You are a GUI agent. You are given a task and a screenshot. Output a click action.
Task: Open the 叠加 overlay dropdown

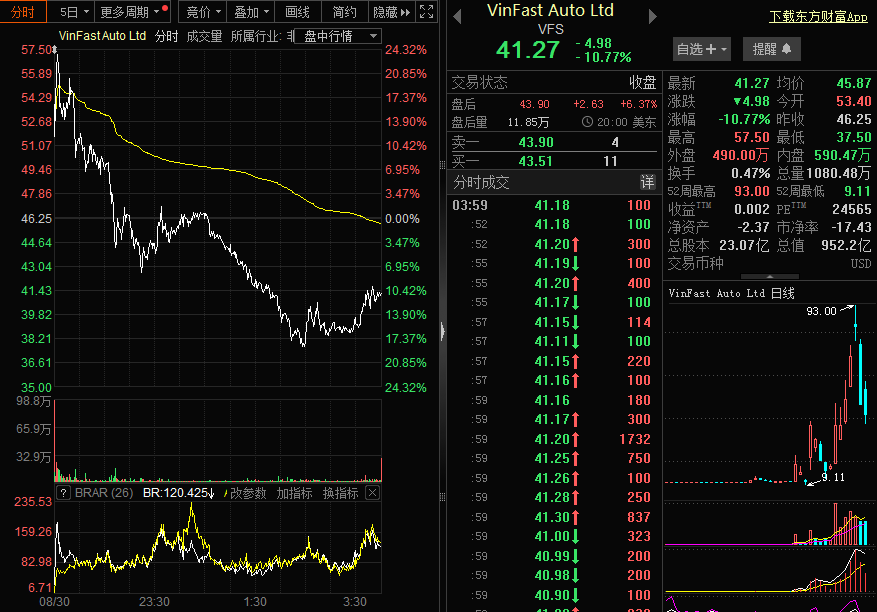[251, 12]
